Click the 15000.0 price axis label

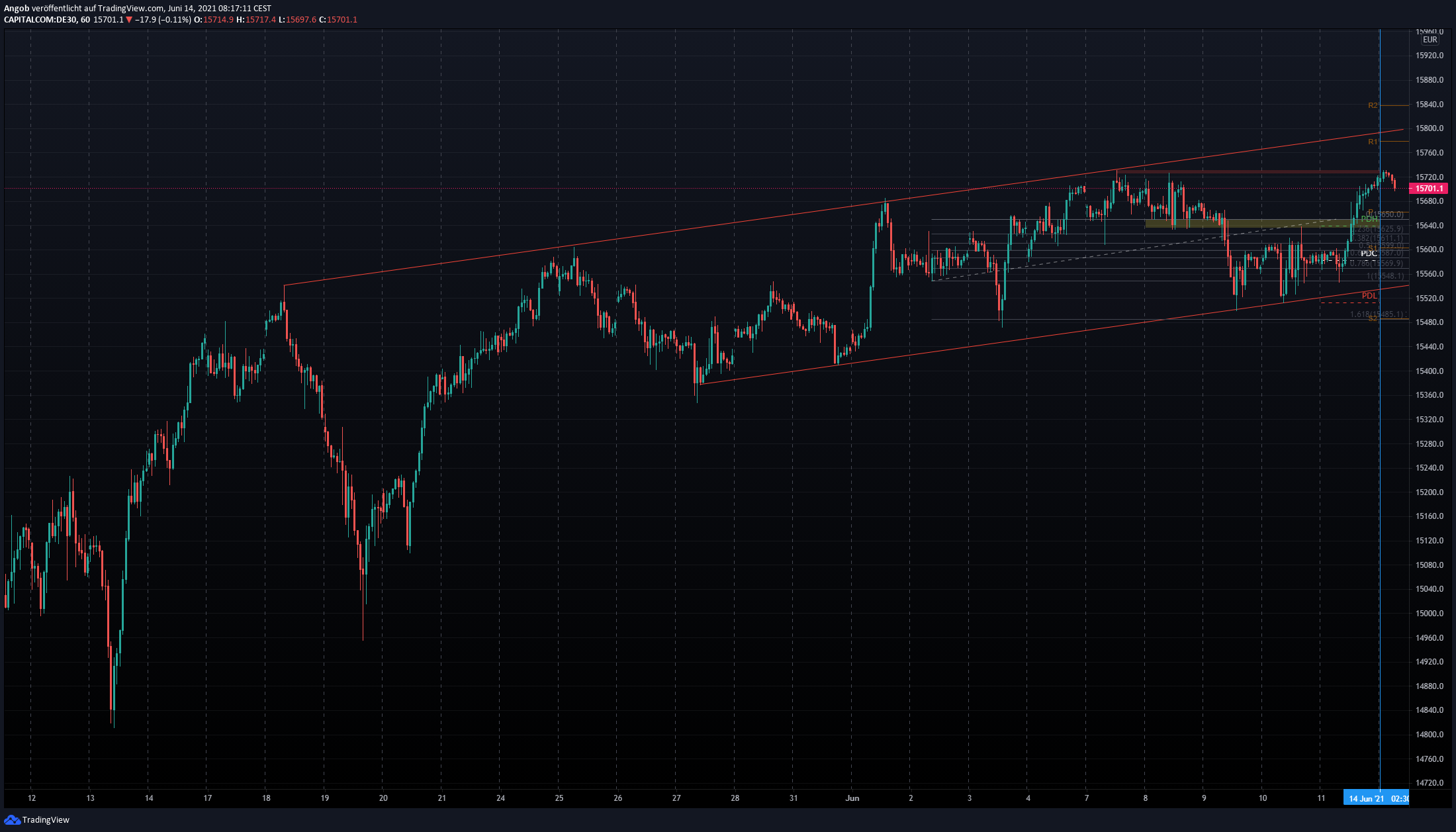click(1429, 614)
